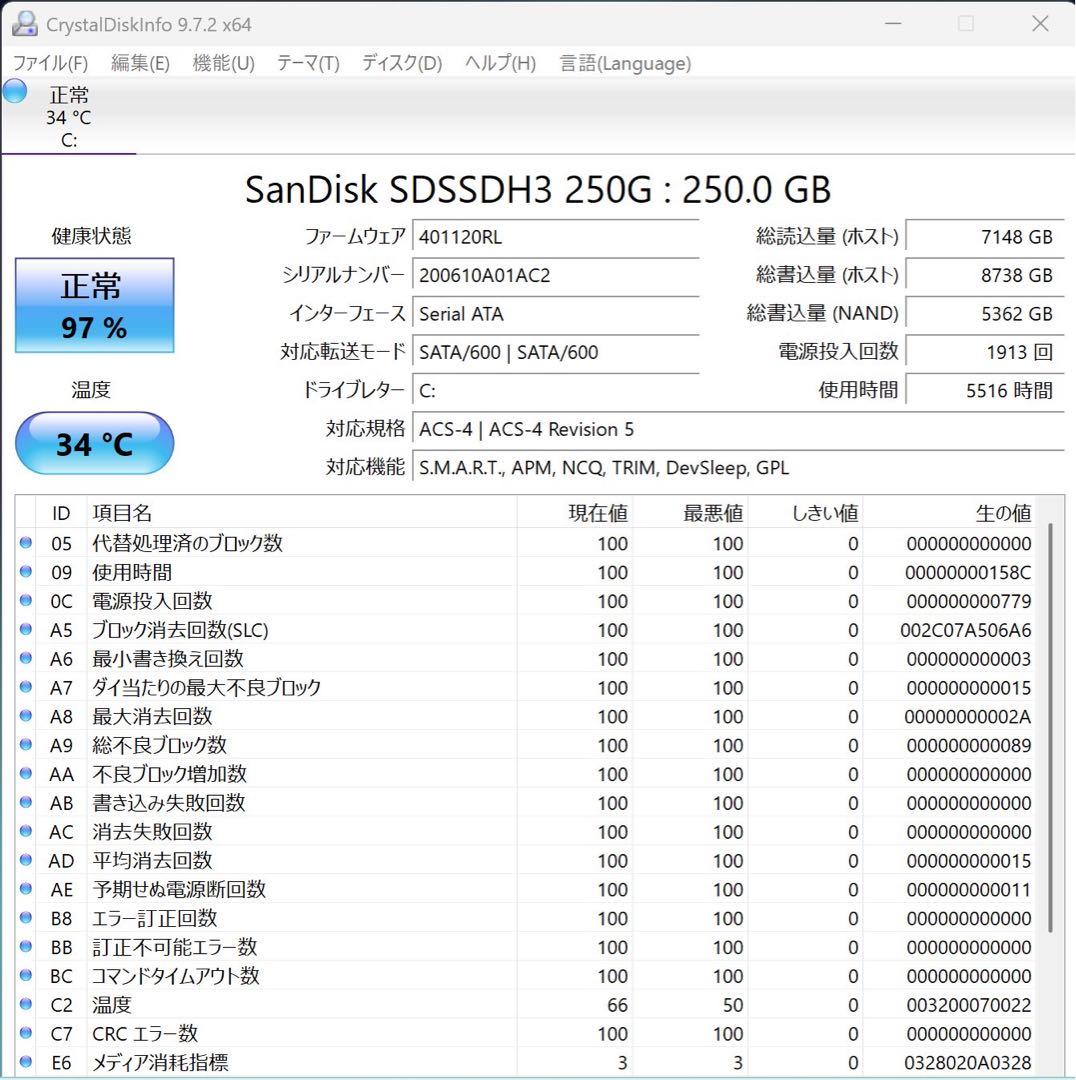Image resolution: width=1076 pixels, height=1080 pixels.
Task: Click the 34 °C temperature oval indicator
Action: pyautogui.click(x=94, y=443)
